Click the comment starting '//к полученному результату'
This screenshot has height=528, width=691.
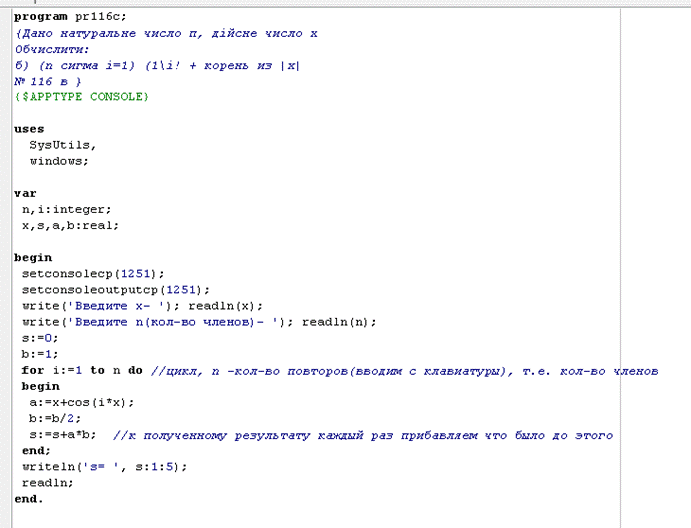point(363,435)
